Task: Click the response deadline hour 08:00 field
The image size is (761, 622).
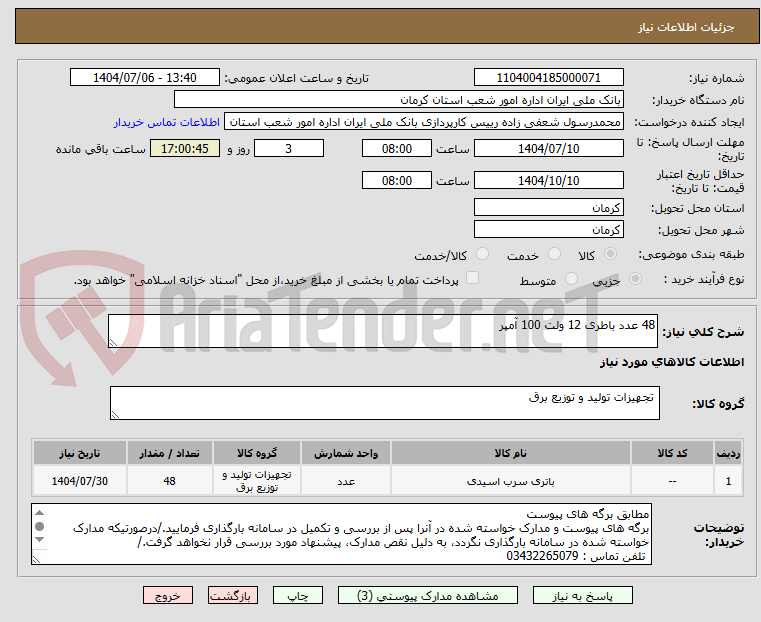Action: click(397, 148)
